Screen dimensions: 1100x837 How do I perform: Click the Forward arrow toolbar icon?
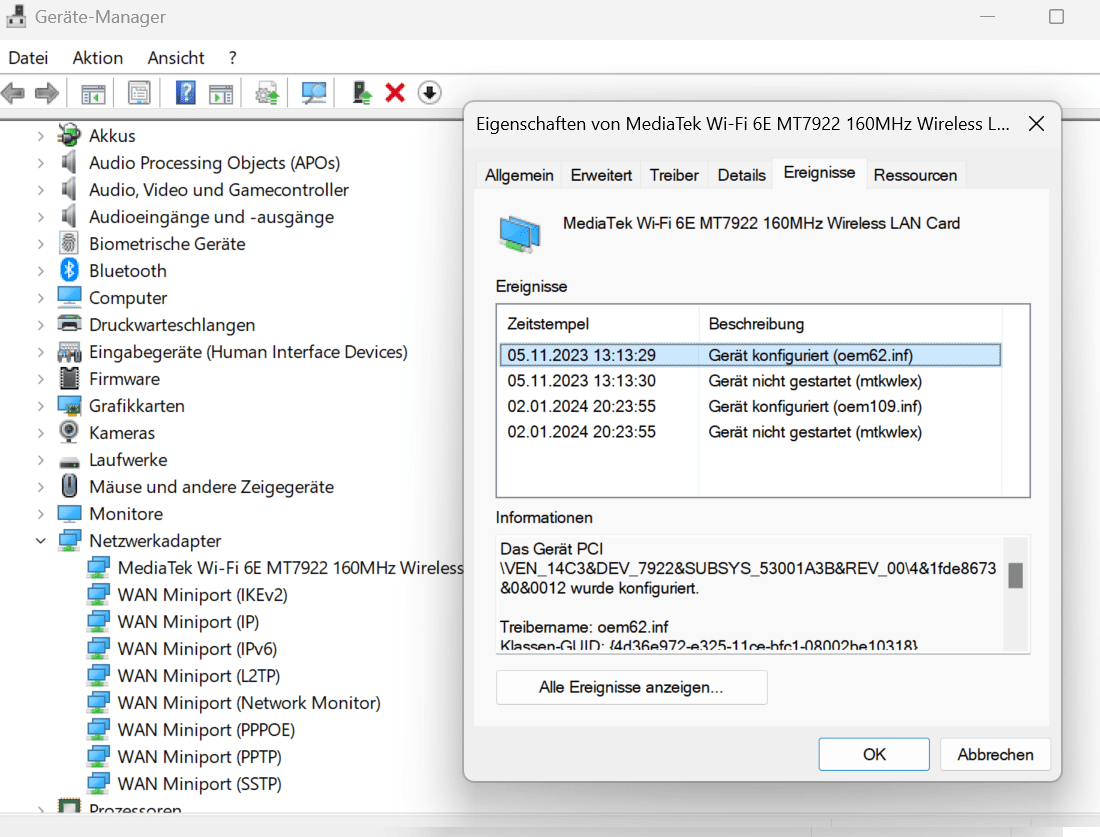(46, 93)
